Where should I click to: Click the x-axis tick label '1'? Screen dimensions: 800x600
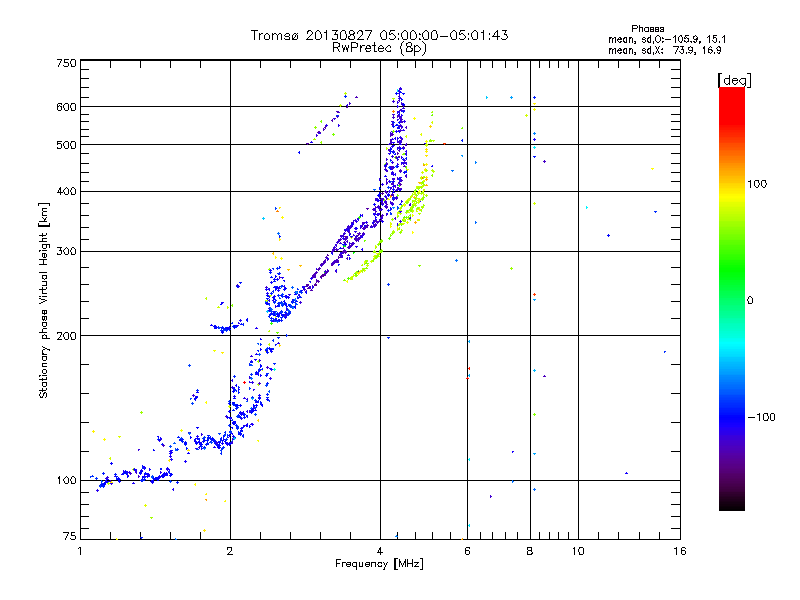(x=80, y=551)
